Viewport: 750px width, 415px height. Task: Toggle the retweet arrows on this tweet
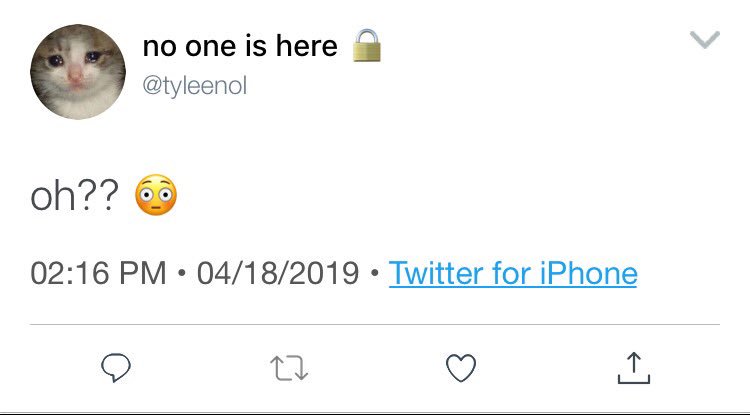click(x=289, y=369)
